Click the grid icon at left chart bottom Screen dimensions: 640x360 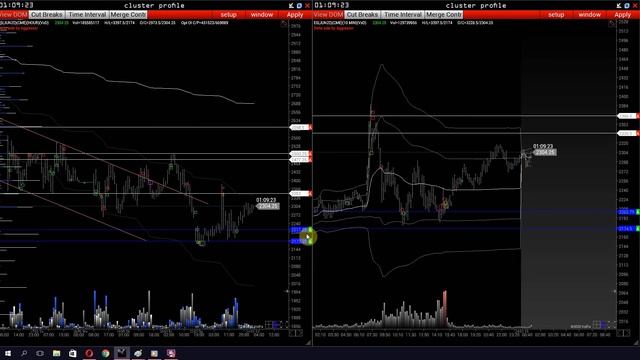click(269, 324)
